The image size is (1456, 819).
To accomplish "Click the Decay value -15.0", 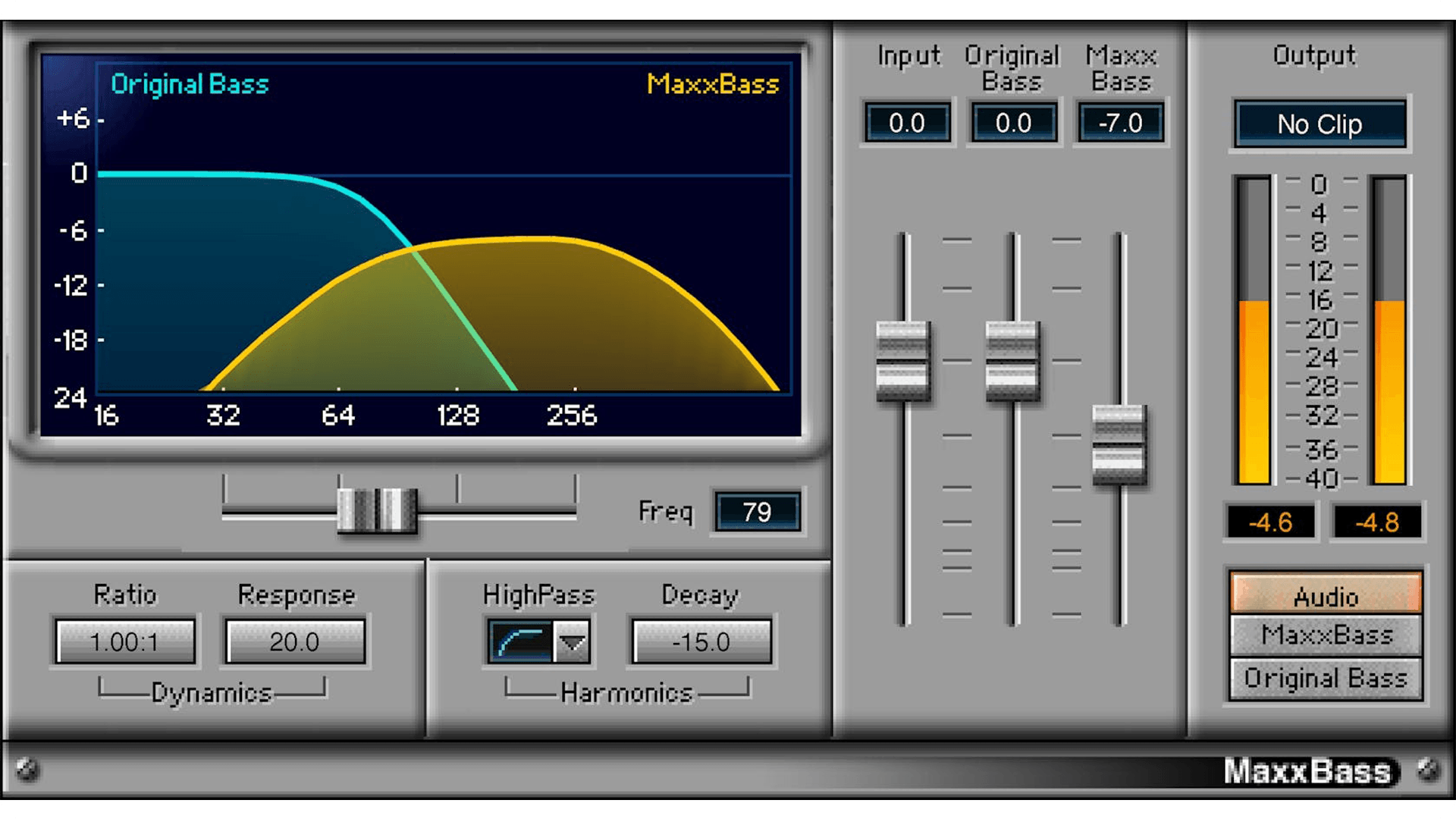I will [701, 642].
